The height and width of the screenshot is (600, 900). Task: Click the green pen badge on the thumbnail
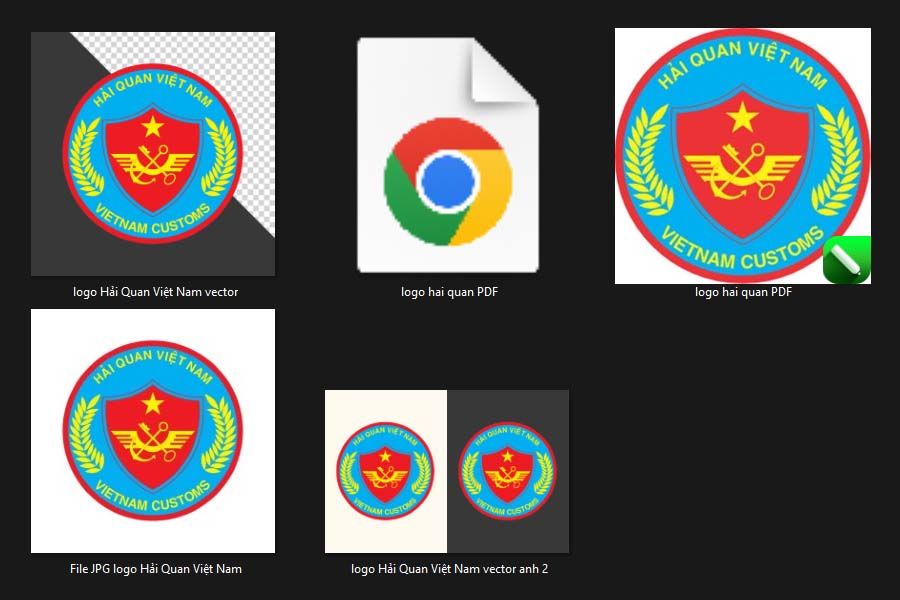coord(847,260)
